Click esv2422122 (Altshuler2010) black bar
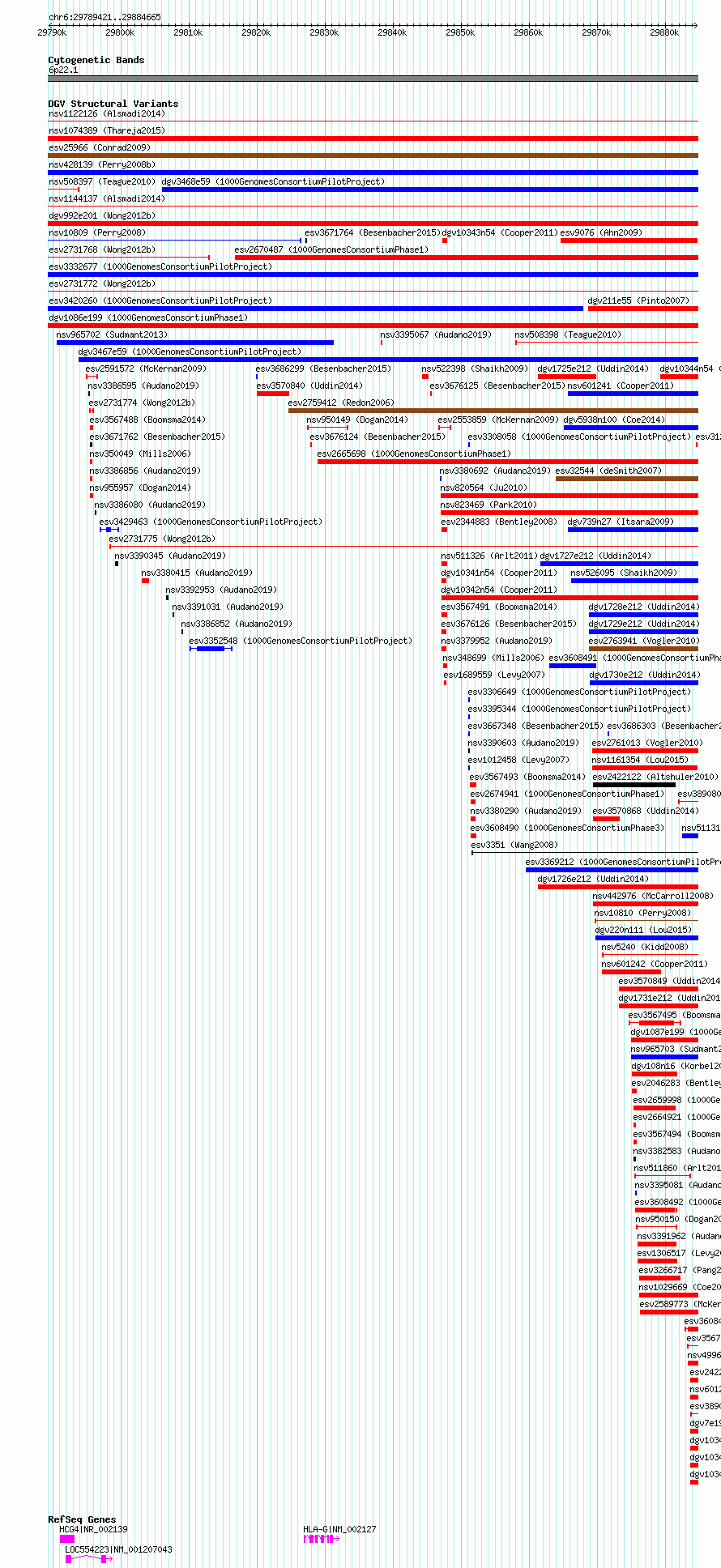Screen dimensions: 721x1568 [x=634, y=785]
